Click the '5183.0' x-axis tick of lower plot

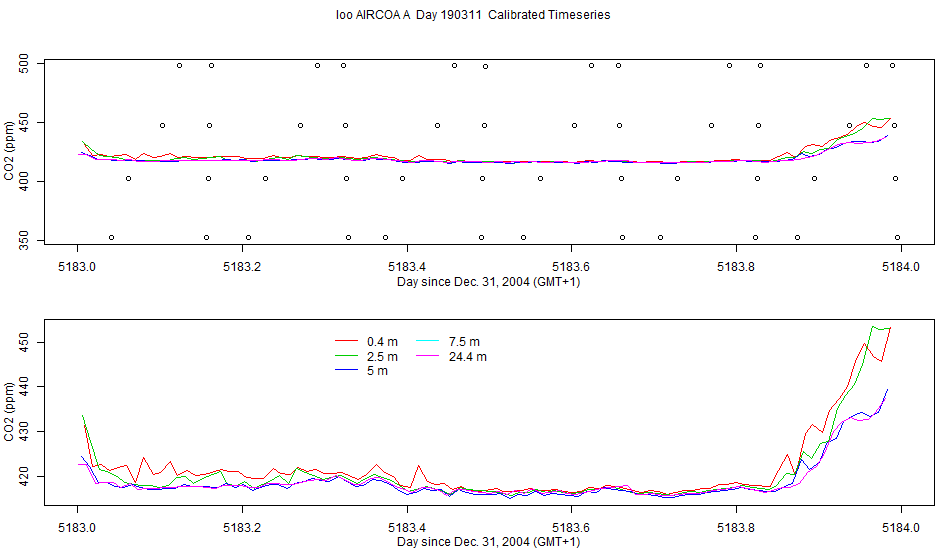click(77, 527)
